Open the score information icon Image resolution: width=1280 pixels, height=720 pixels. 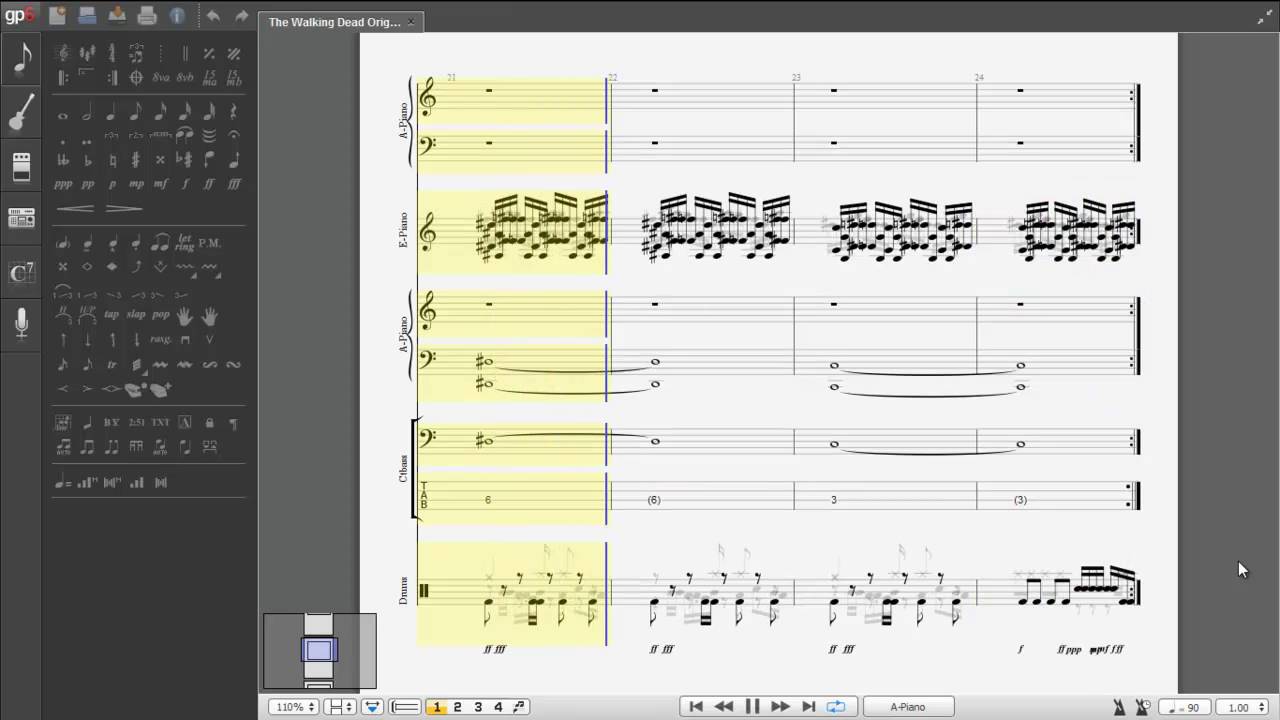coord(177,15)
